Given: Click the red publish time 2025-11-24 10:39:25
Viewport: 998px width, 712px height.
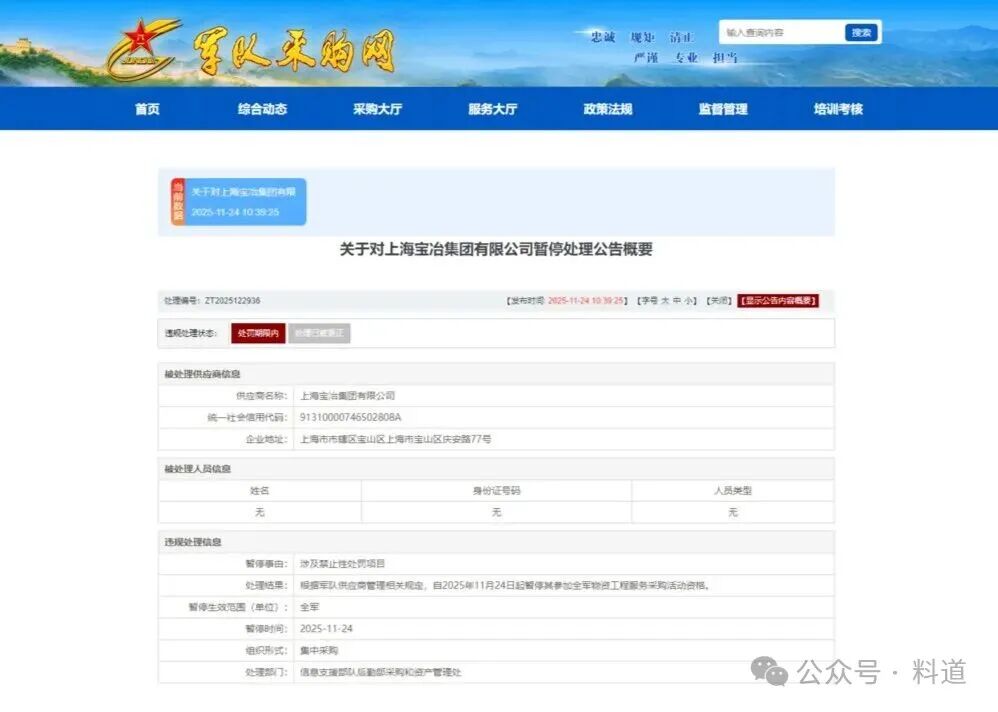Looking at the screenshot, I should click(x=586, y=300).
